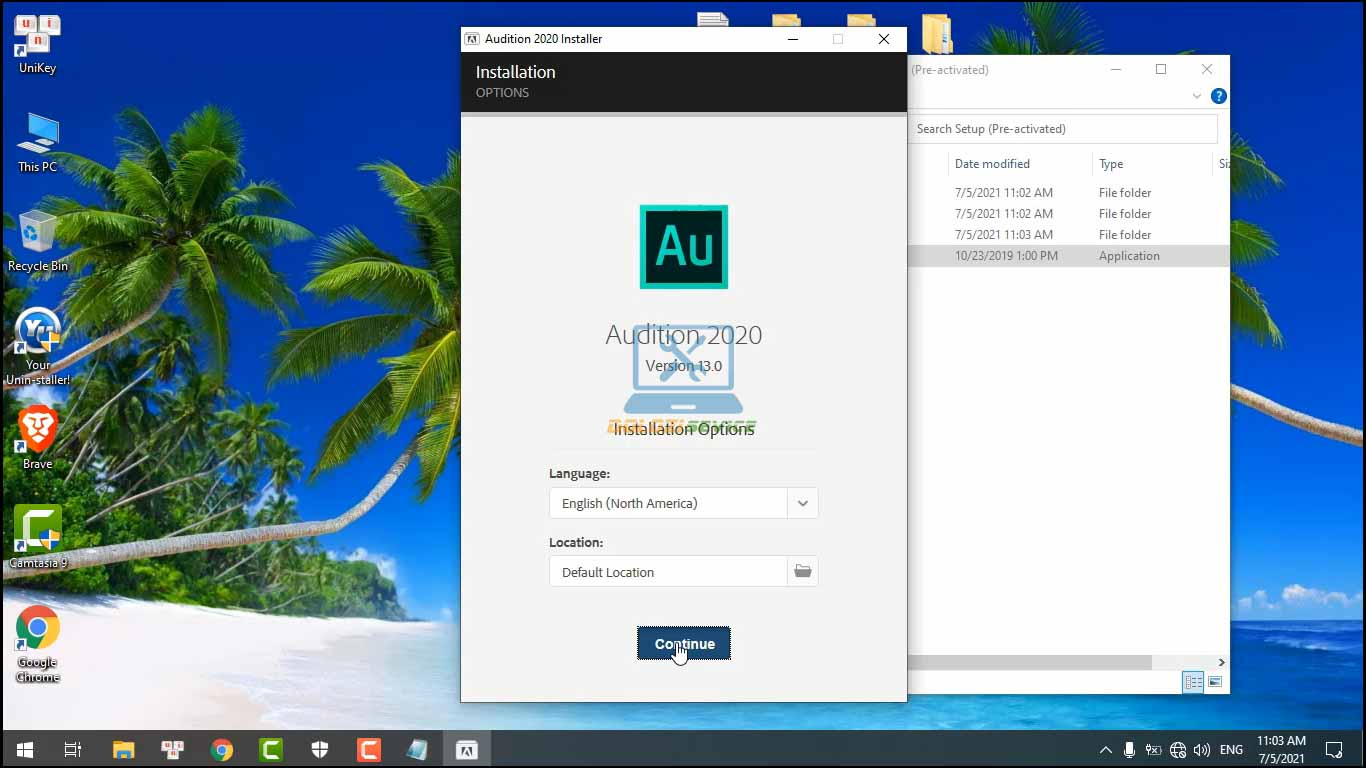This screenshot has height=768, width=1366.
Task: Open the Camtasia 9 desktop shortcut
Action: click(x=38, y=536)
